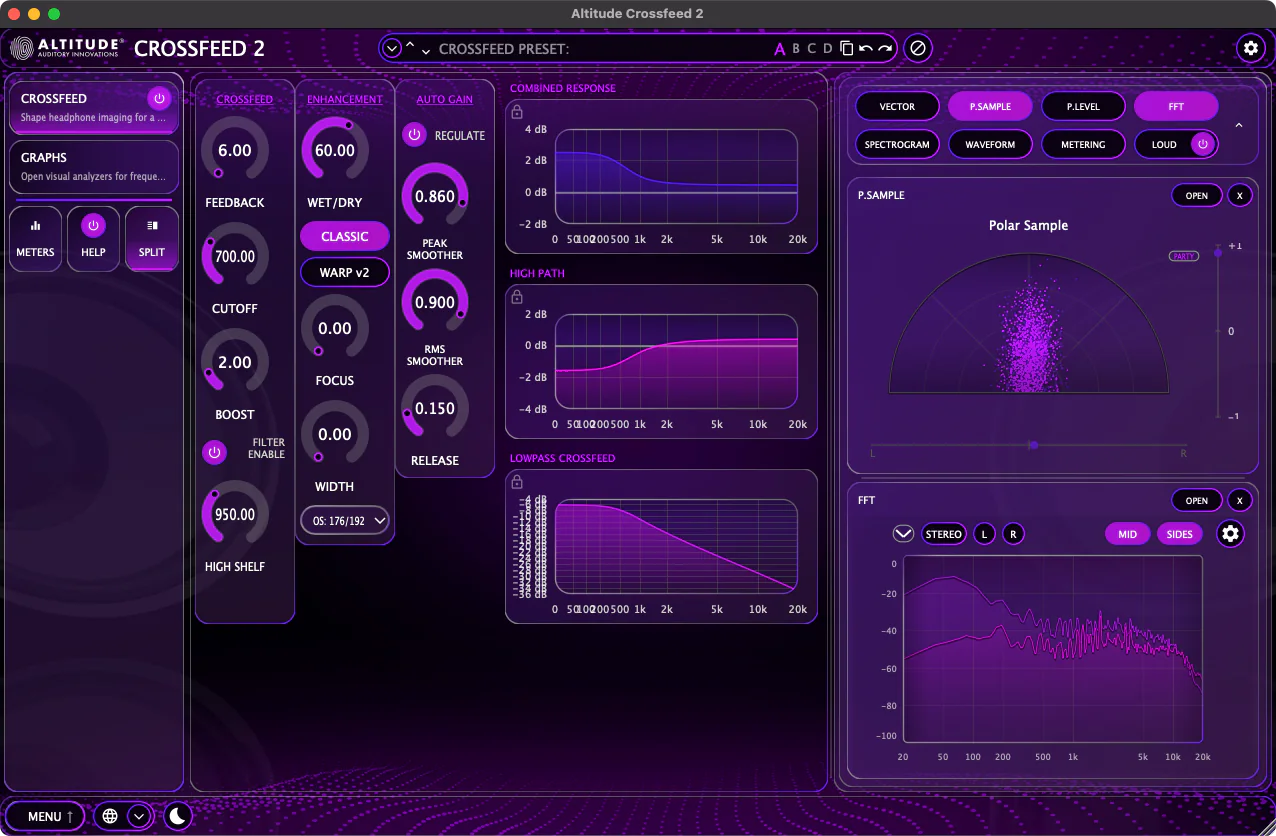This screenshot has height=836, width=1276.
Task: Toggle the Loud power switch
Action: [x=1203, y=144]
